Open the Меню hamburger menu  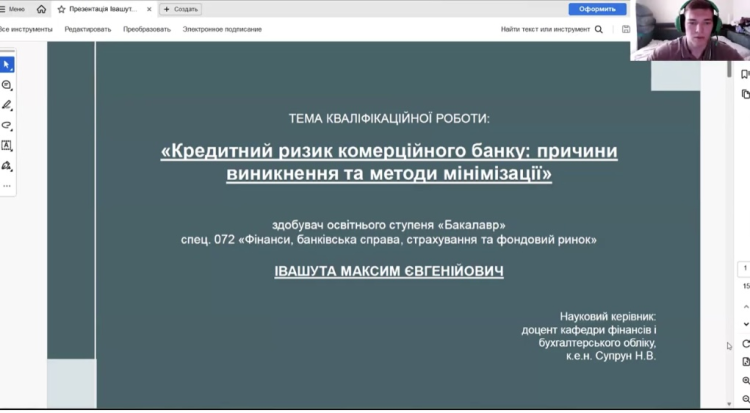(14, 9)
